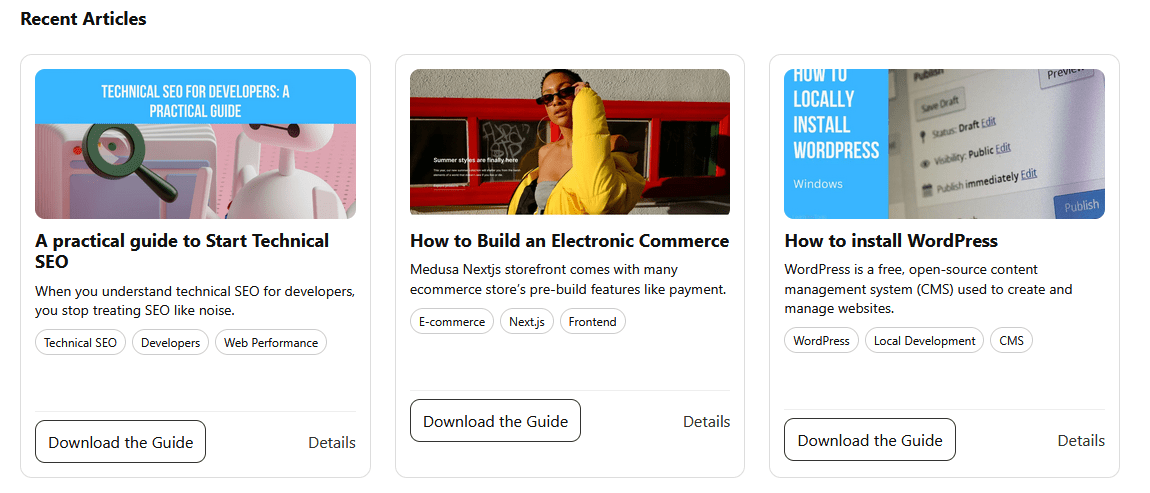The width and height of the screenshot is (1150, 493).
Task: Select the Technical SEO tag
Action: click(x=81, y=343)
